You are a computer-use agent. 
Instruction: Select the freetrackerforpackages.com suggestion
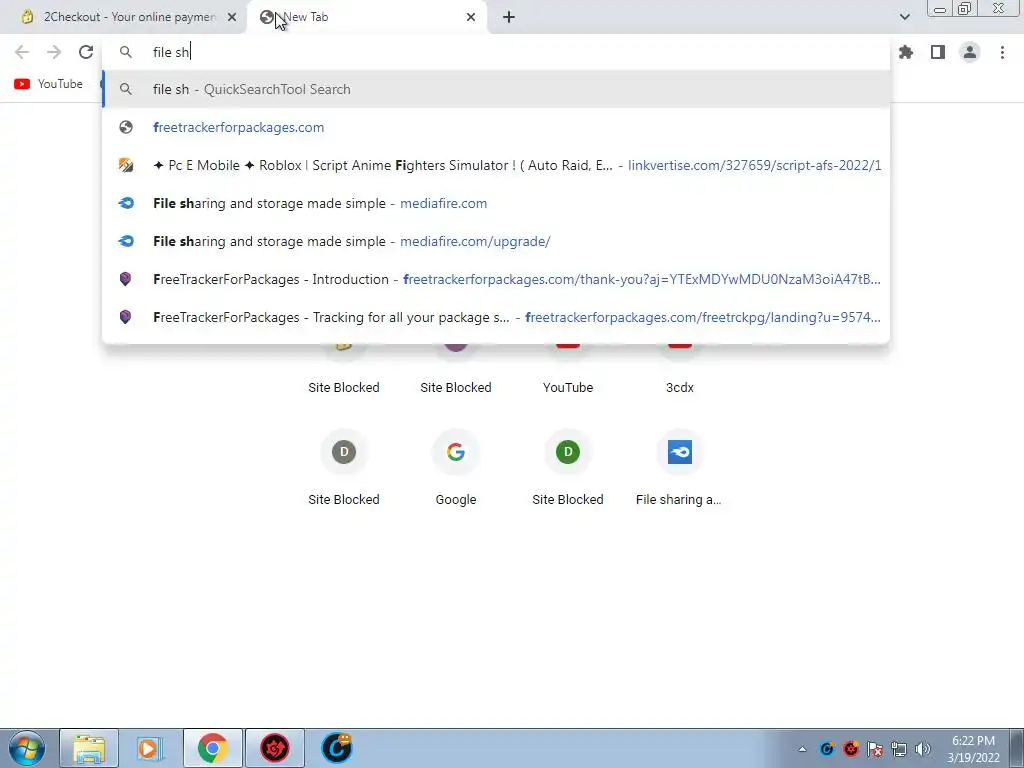tap(496, 127)
